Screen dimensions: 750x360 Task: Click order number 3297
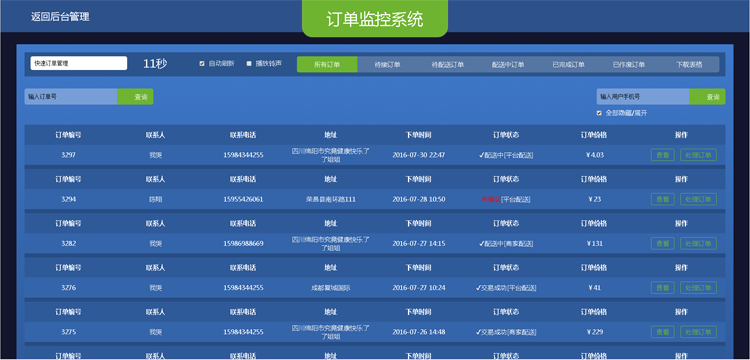coord(68,155)
